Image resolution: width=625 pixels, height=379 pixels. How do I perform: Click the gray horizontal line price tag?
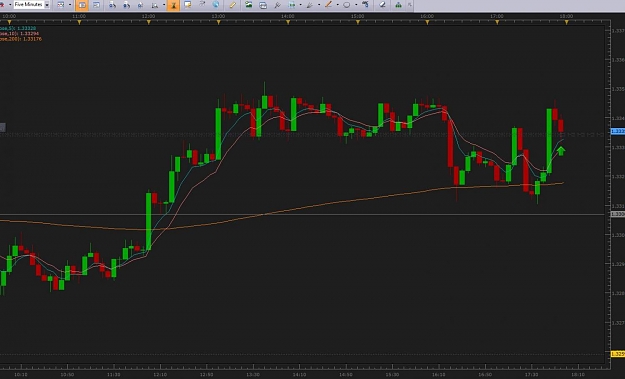tap(618, 214)
